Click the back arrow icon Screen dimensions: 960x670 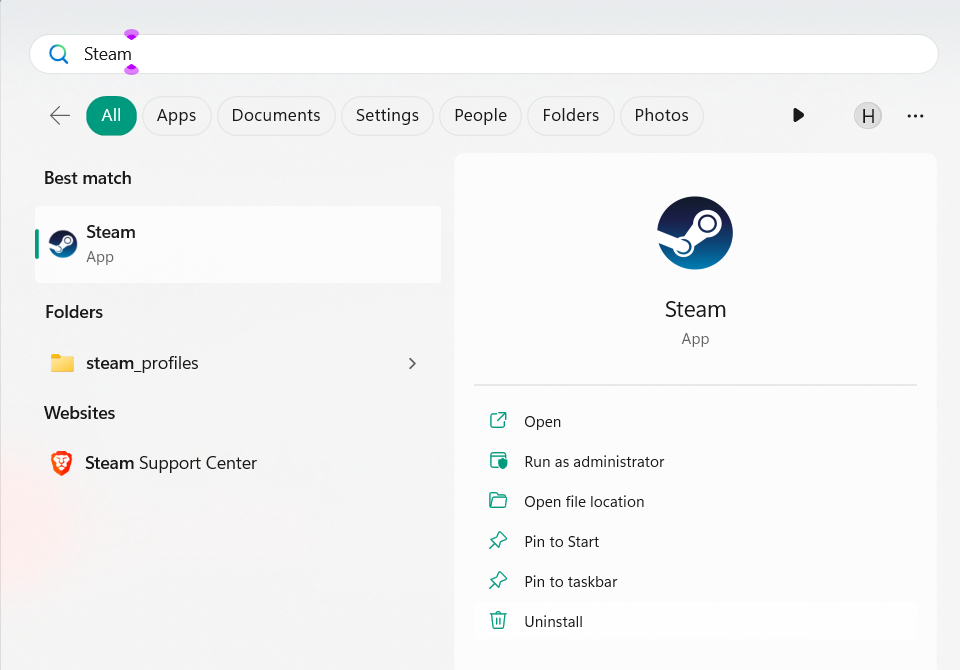click(60, 116)
